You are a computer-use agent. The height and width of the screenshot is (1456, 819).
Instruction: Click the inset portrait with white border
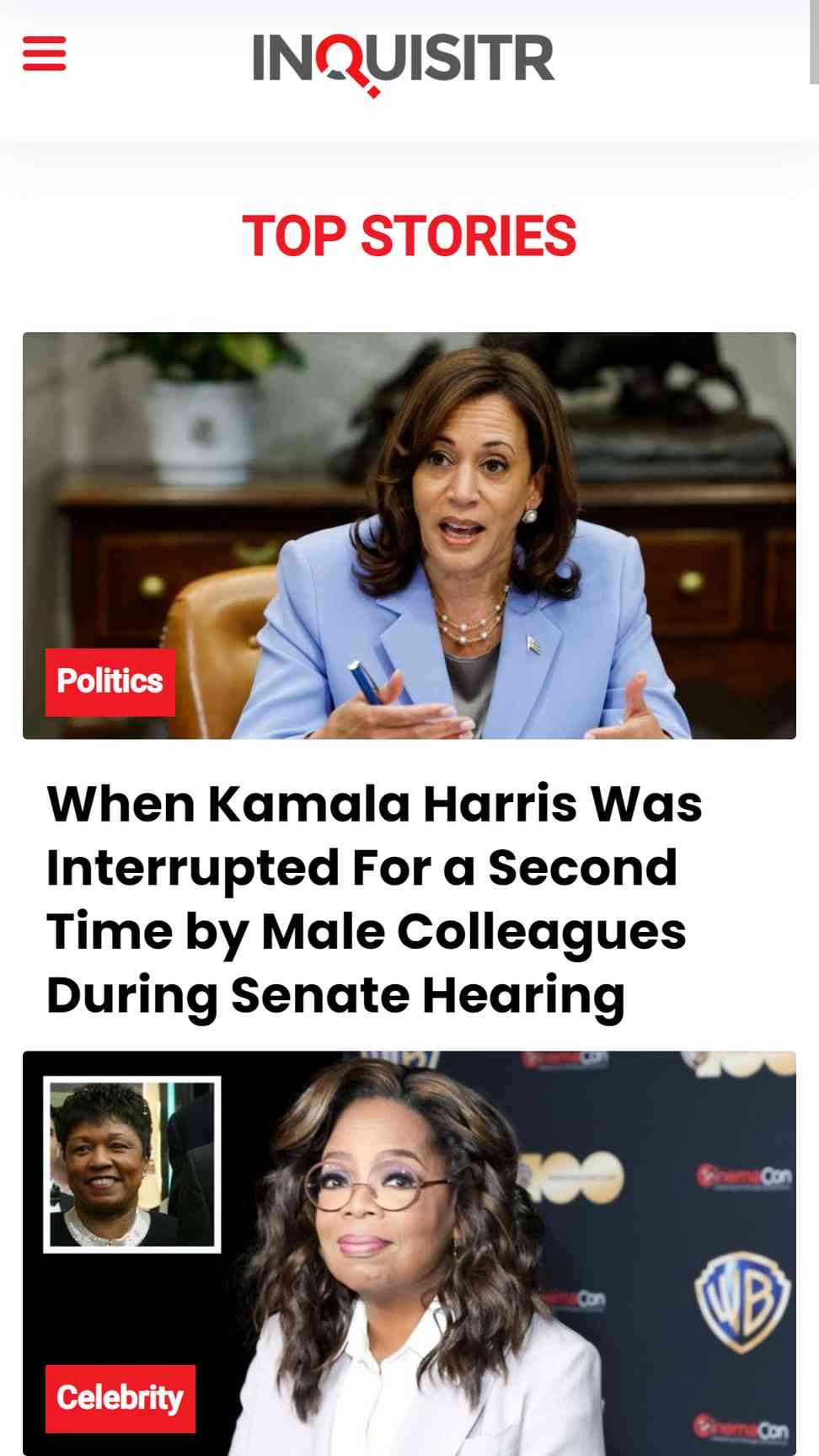132,1164
